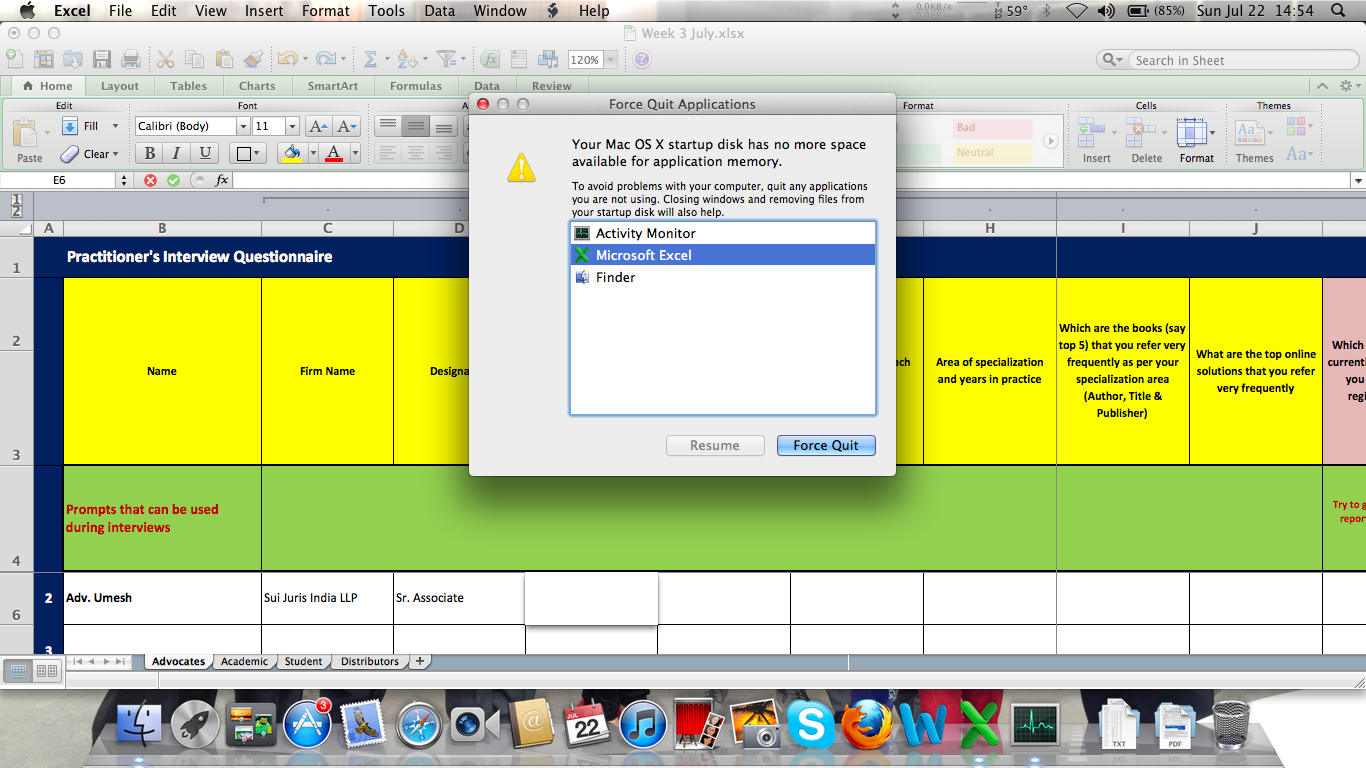Toggle align text middle button

point(416,126)
